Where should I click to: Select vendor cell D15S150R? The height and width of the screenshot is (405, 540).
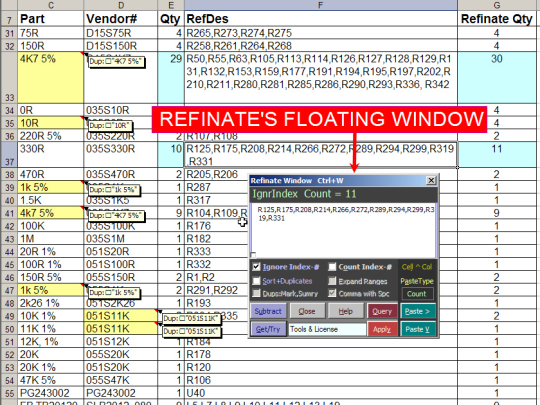pos(121,46)
